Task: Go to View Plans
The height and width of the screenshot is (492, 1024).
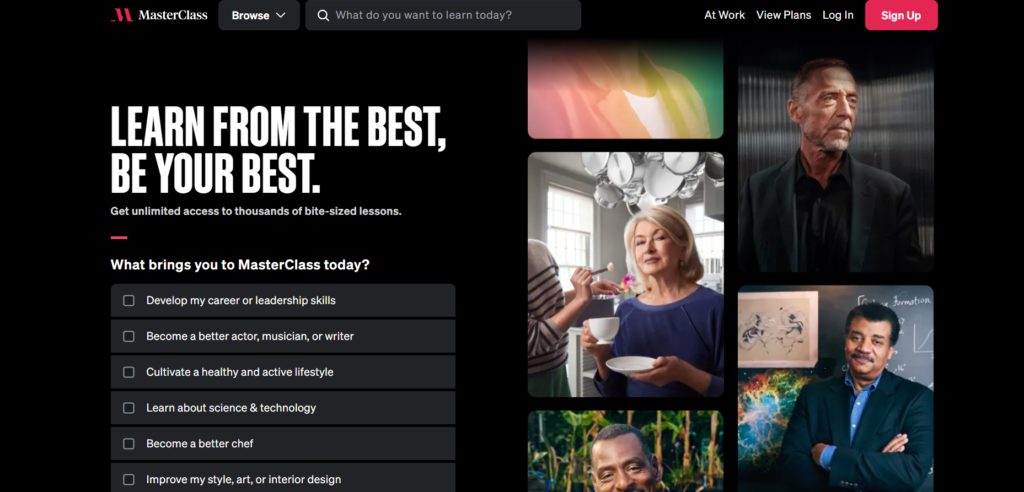Action: (x=784, y=15)
